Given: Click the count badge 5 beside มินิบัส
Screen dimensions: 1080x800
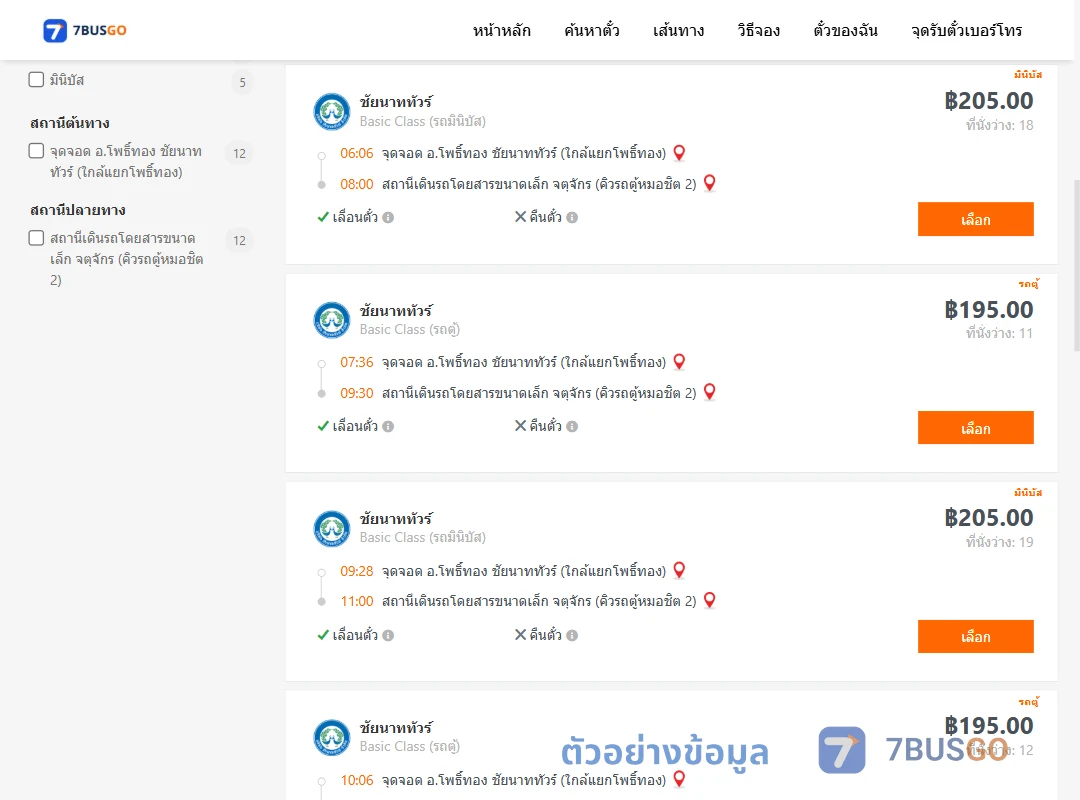Looking at the screenshot, I should (242, 83).
